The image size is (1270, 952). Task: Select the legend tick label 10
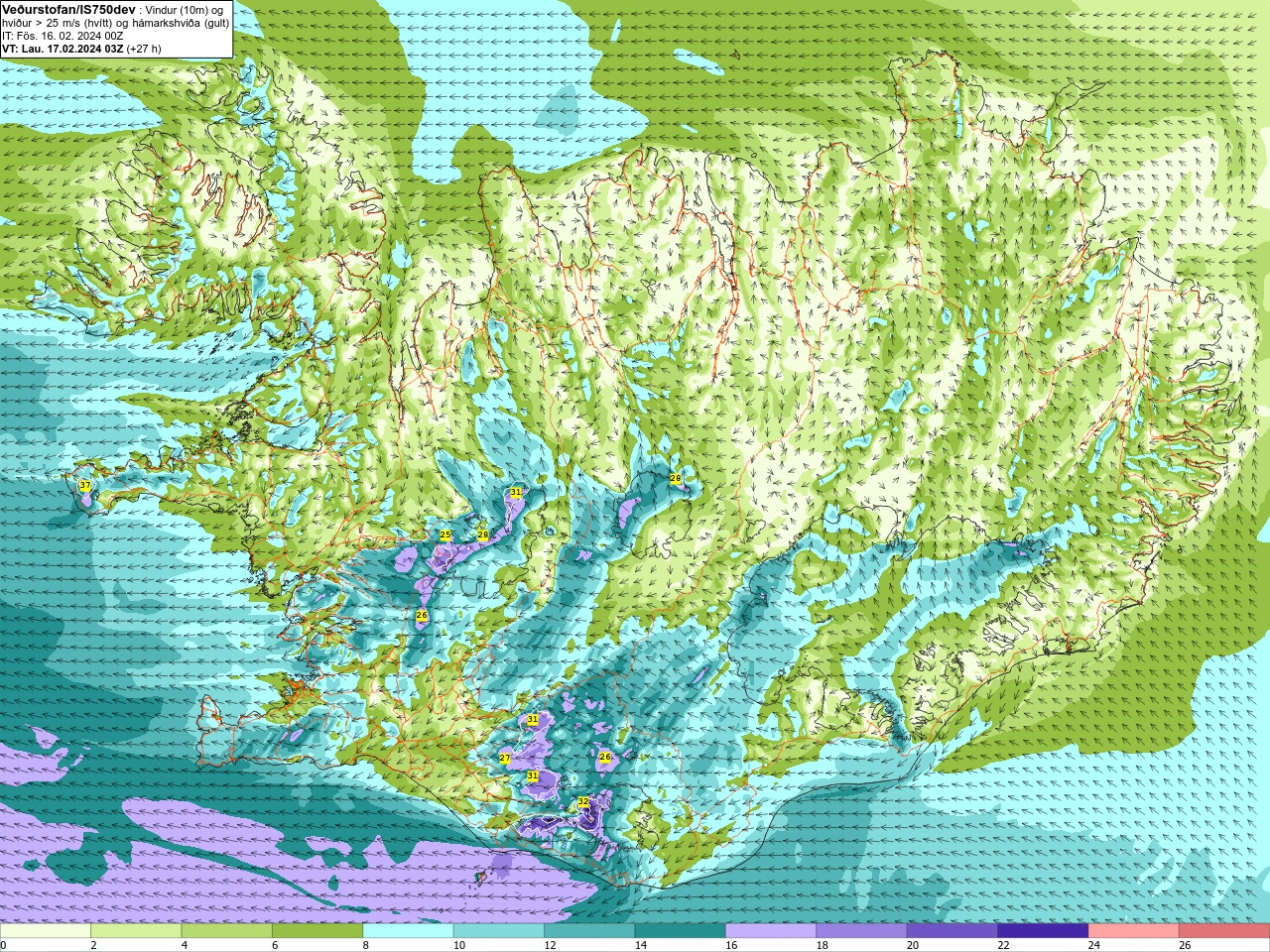pos(458,945)
